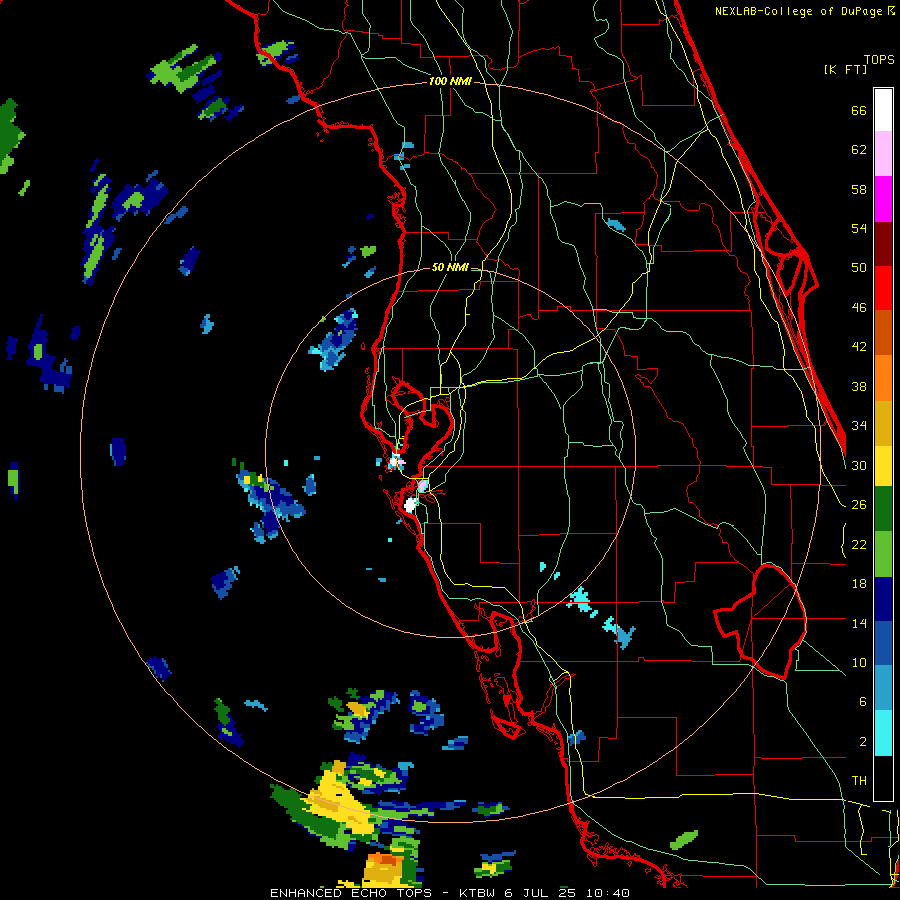Click the 38 legend value
The height and width of the screenshot is (900, 900).
[x=859, y=386]
